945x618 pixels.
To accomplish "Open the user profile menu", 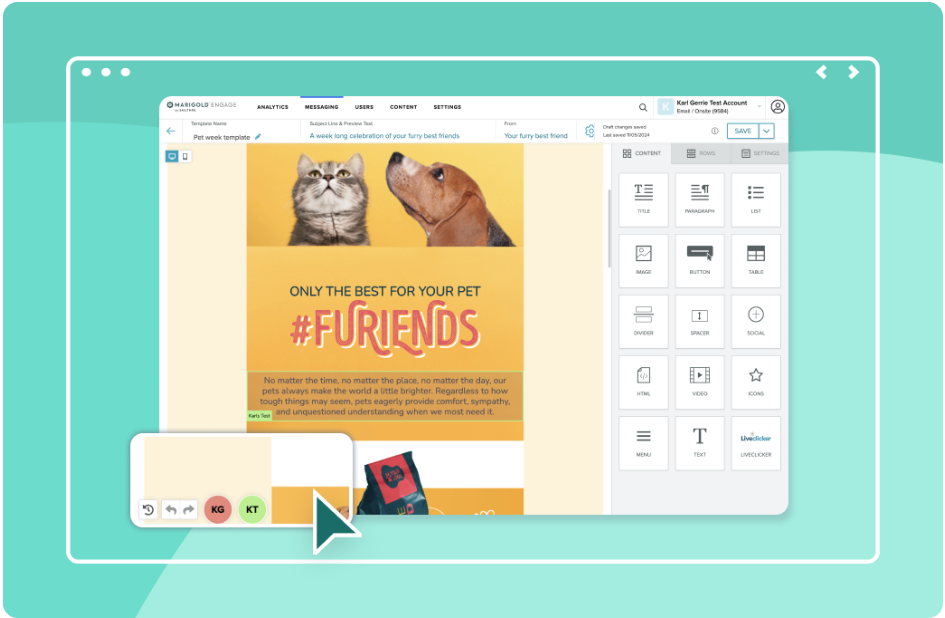I will tap(778, 107).
